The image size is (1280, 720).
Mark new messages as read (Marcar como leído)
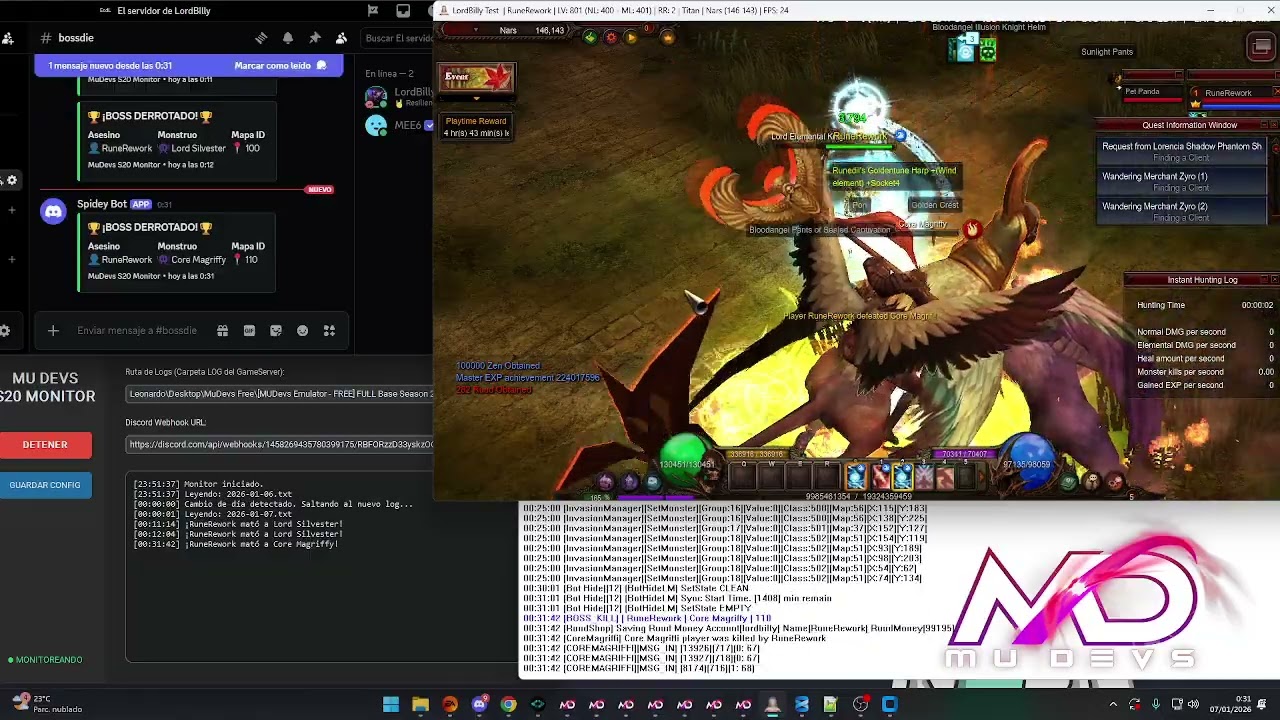point(280,65)
